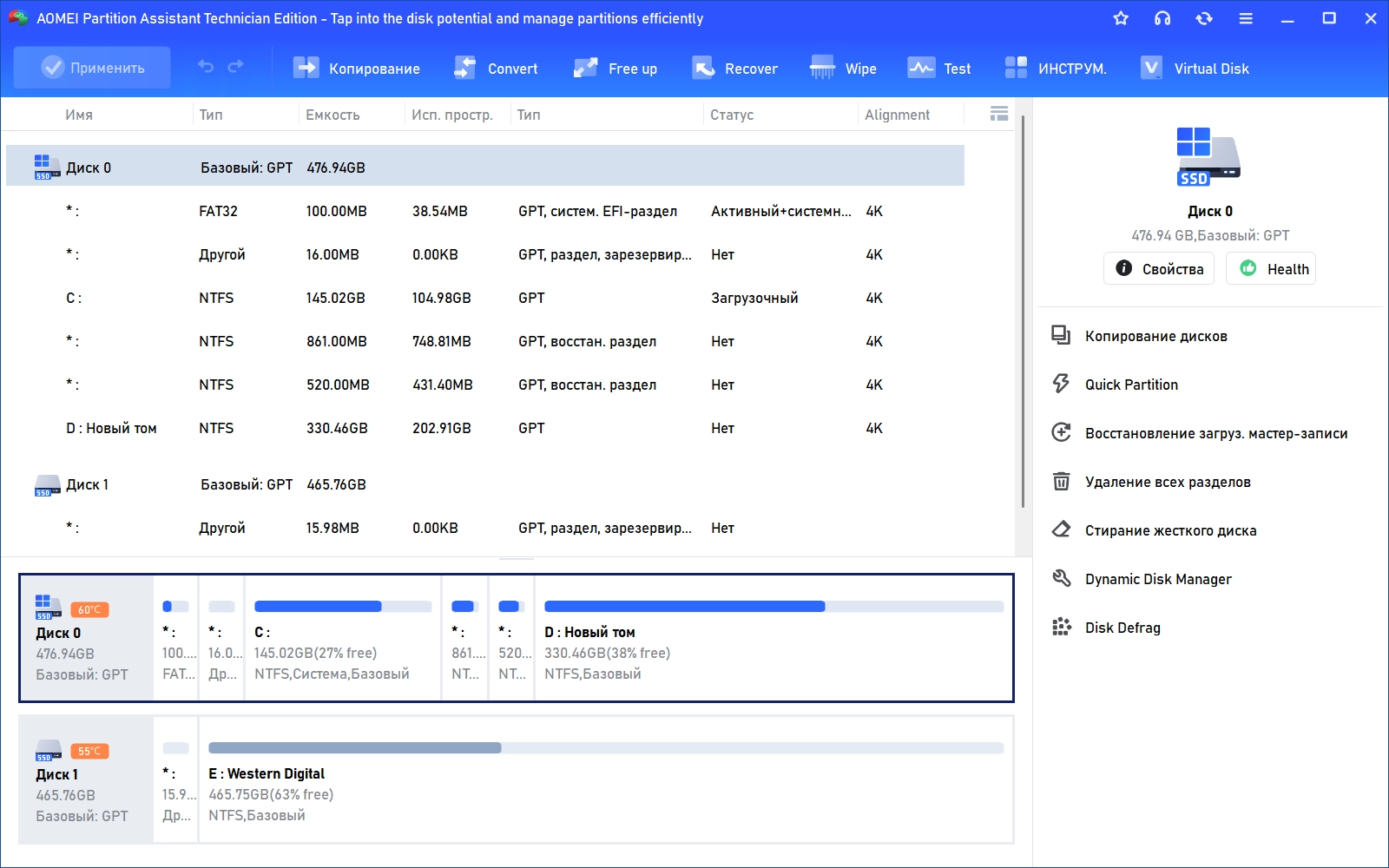Image resolution: width=1389 pixels, height=868 pixels.
Task: Open the column view settings icon
Action: (999, 114)
